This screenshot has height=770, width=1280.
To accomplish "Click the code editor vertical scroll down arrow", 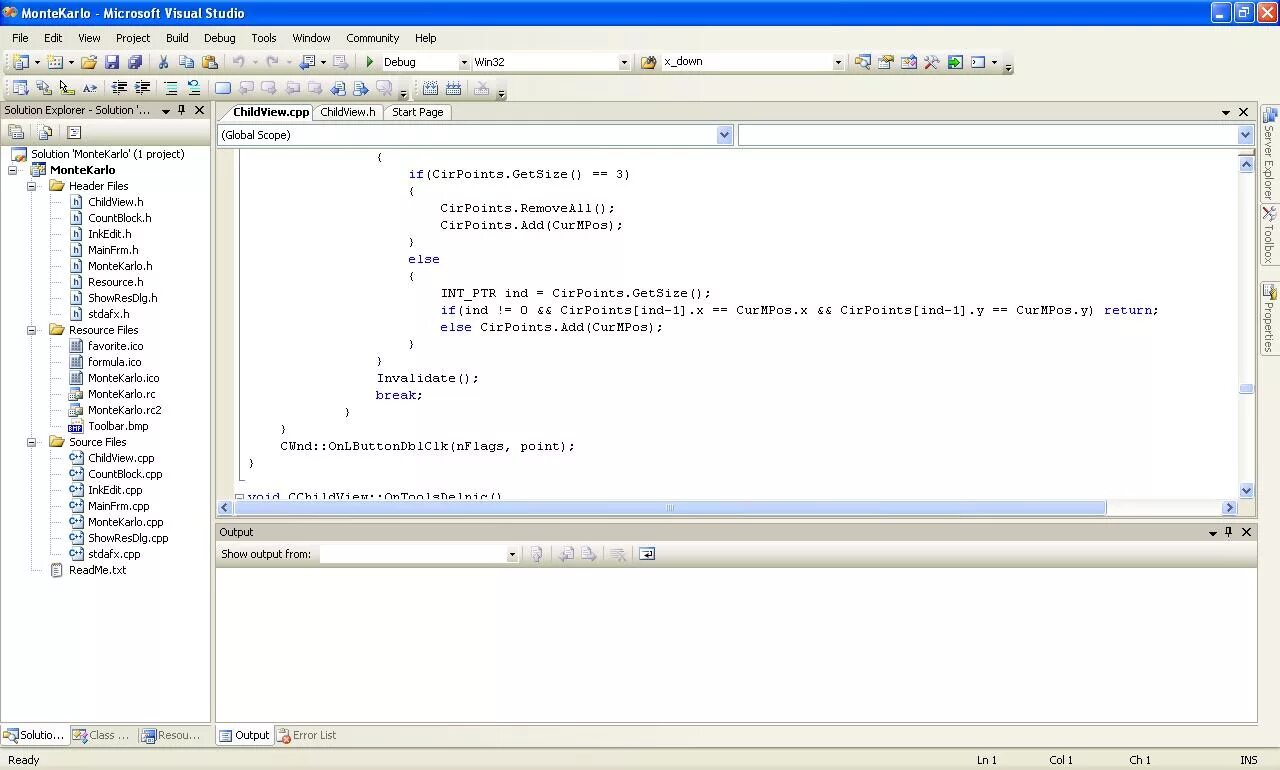I will [x=1246, y=490].
